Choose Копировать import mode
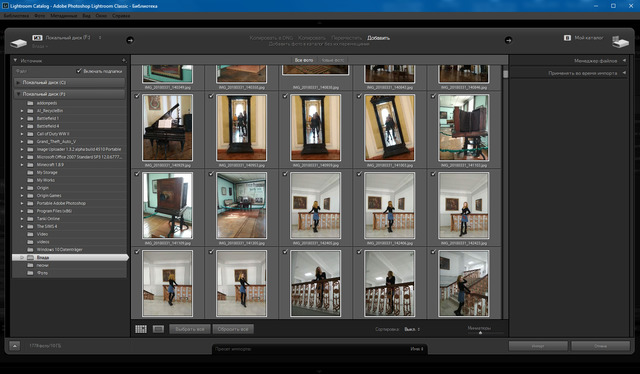 [312, 38]
